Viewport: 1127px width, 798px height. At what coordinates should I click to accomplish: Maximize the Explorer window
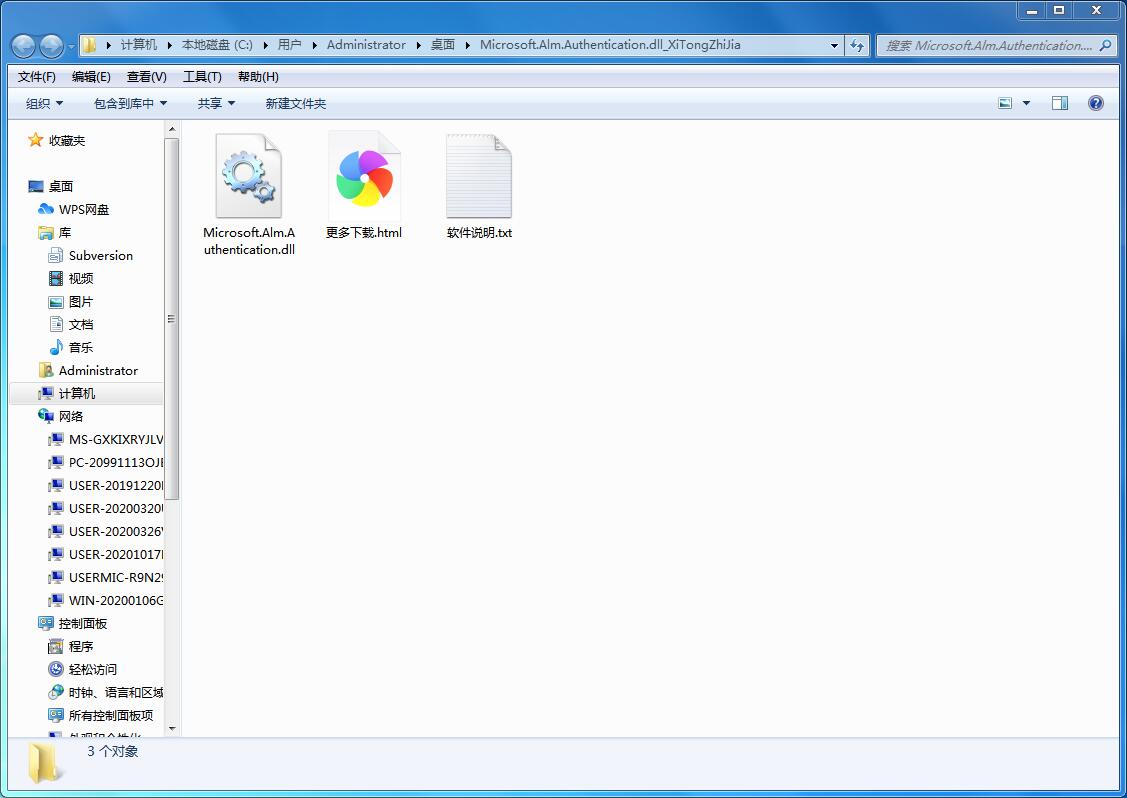click(1059, 10)
